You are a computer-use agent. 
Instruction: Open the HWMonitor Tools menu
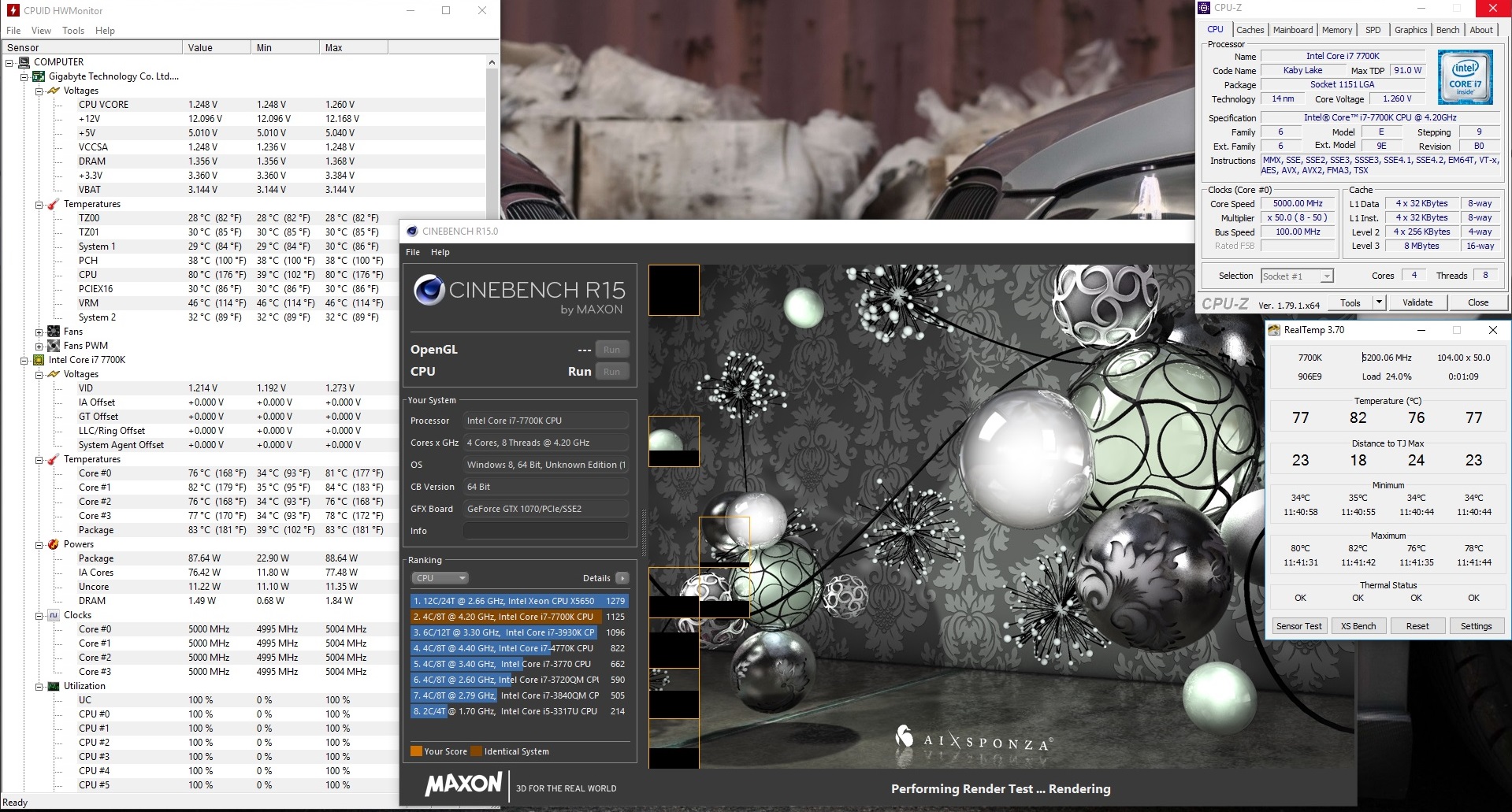tap(73, 31)
